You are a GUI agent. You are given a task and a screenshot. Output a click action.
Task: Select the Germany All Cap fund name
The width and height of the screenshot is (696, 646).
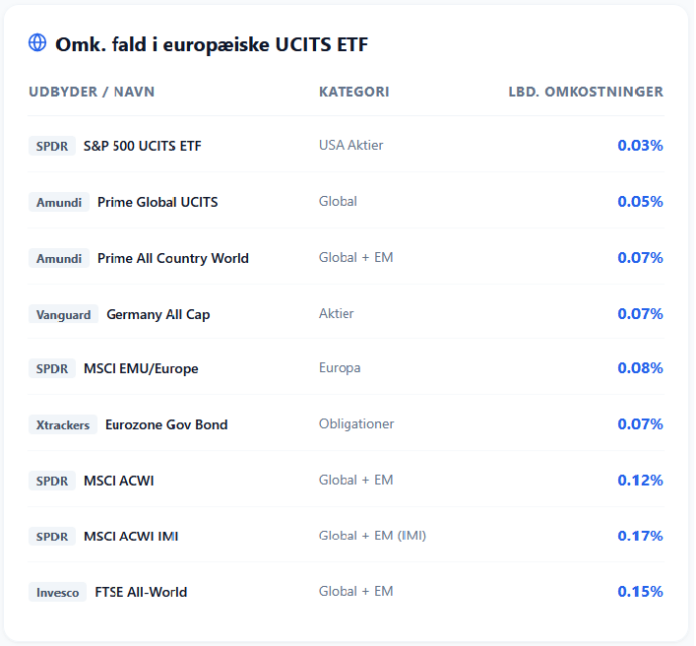(x=158, y=314)
